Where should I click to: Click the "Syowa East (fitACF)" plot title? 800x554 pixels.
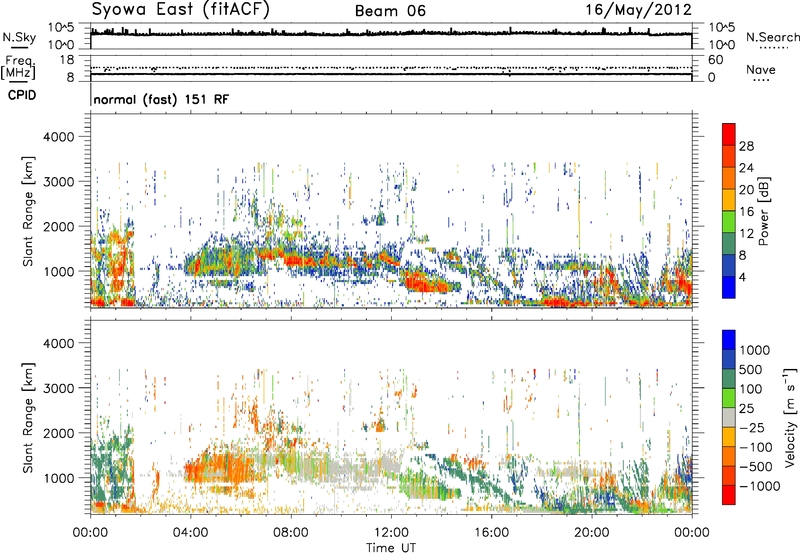[180, 10]
